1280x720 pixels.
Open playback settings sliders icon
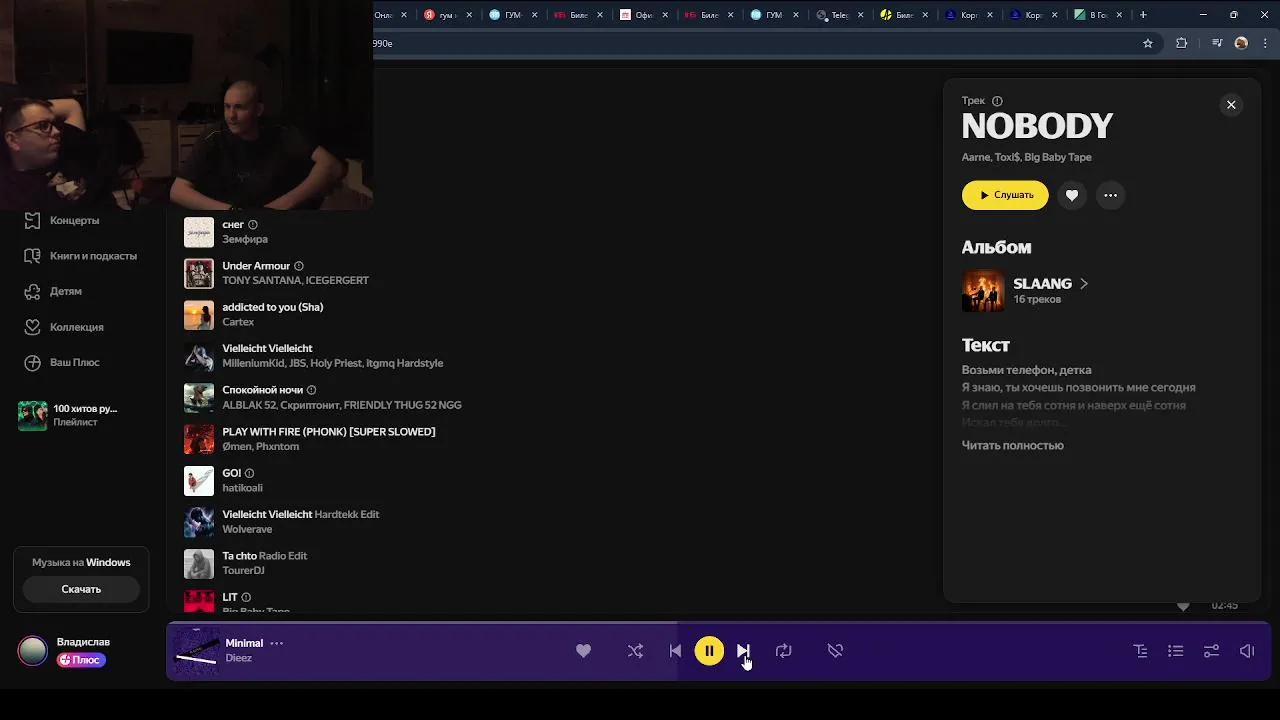pos(1211,651)
